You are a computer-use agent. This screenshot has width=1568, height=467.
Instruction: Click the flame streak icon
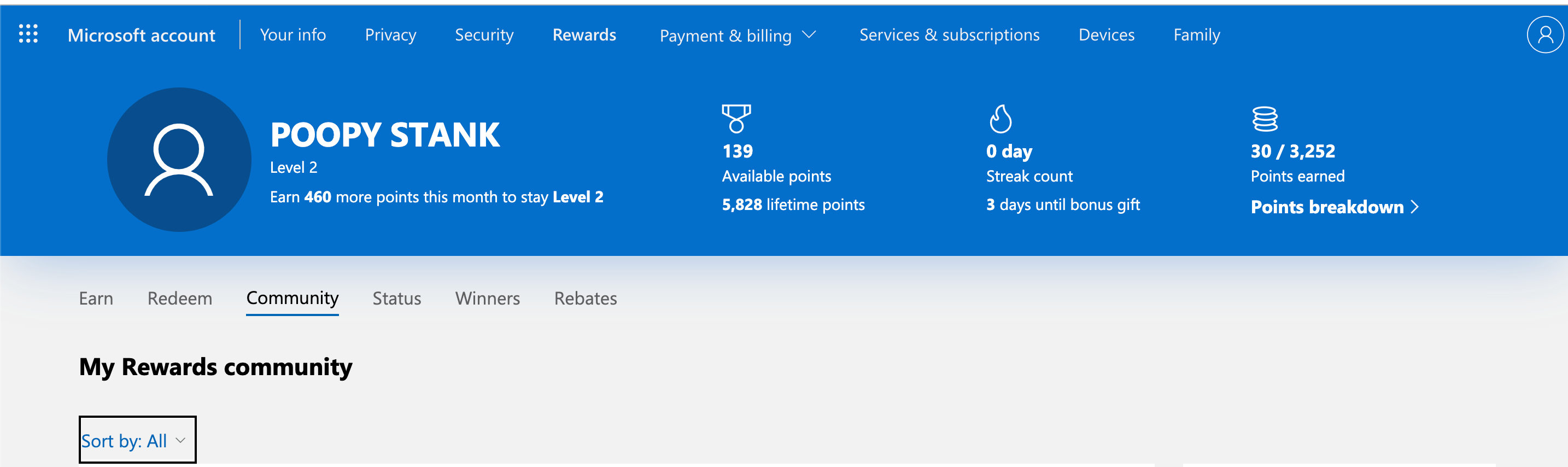(1000, 119)
